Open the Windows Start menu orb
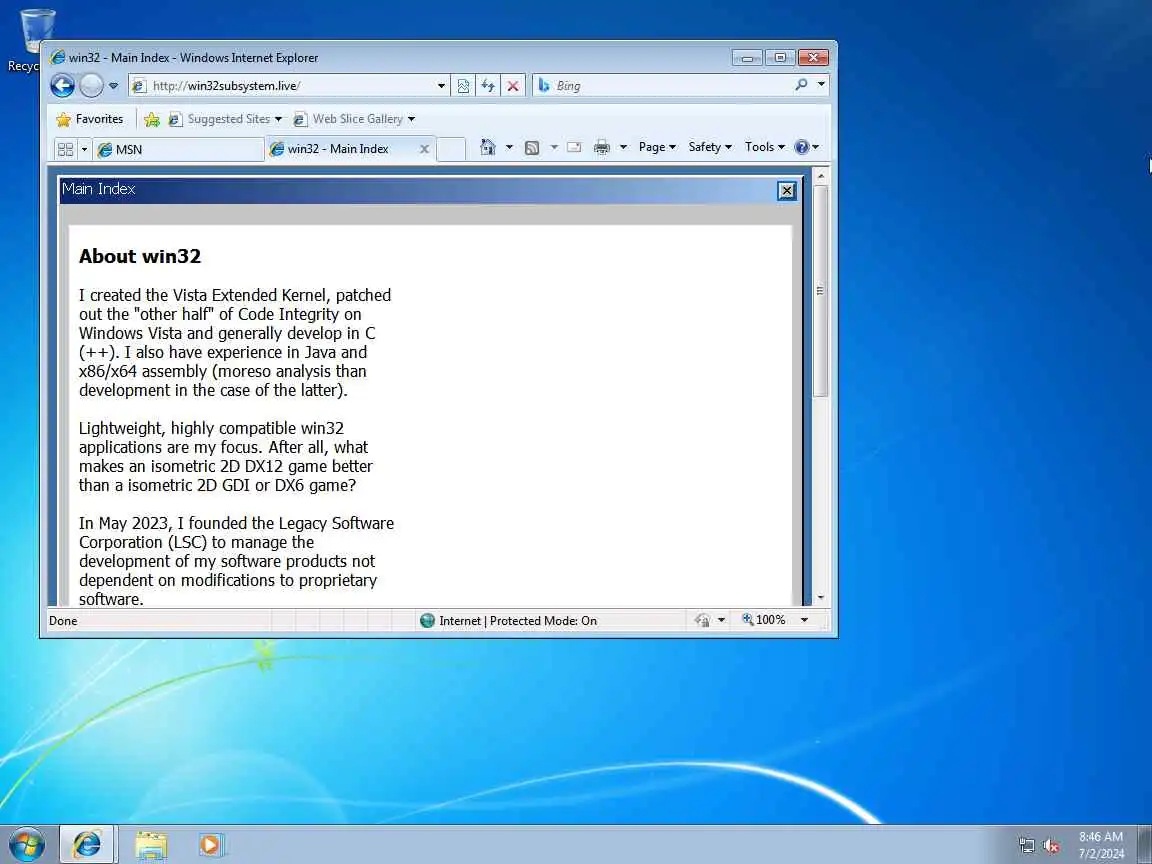Viewport: 1152px width, 864px height. point(27,845)
